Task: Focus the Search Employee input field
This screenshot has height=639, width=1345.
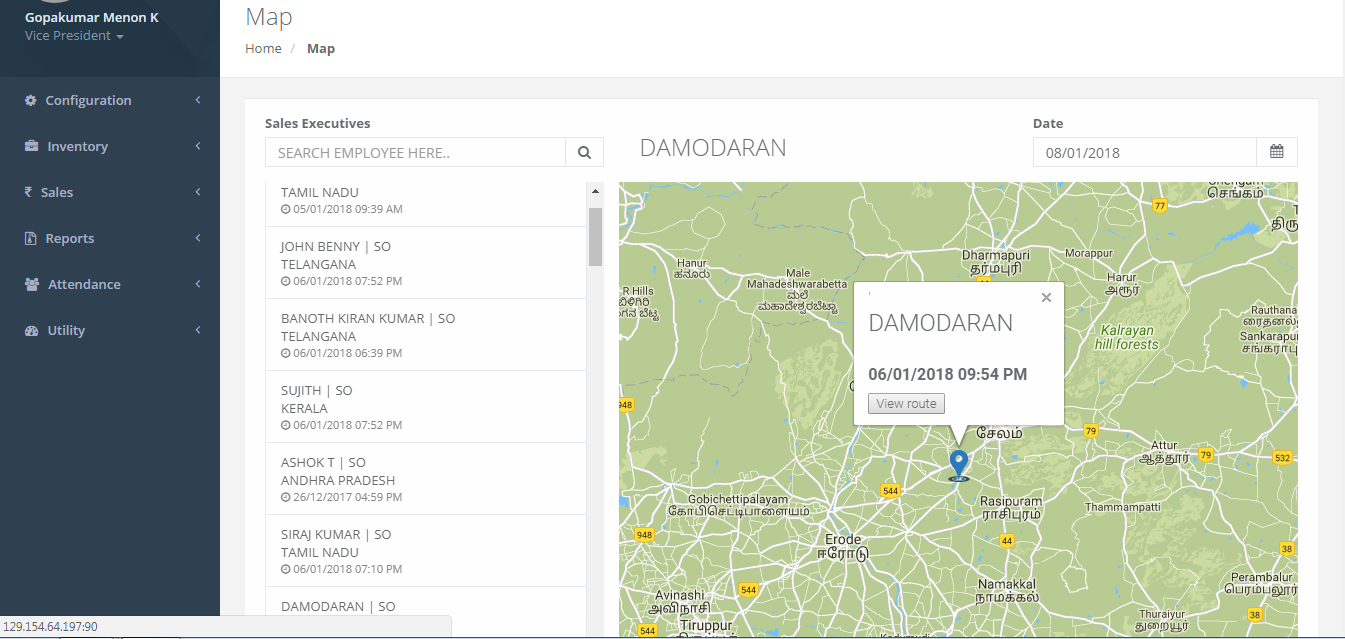Action: (416, 153)
